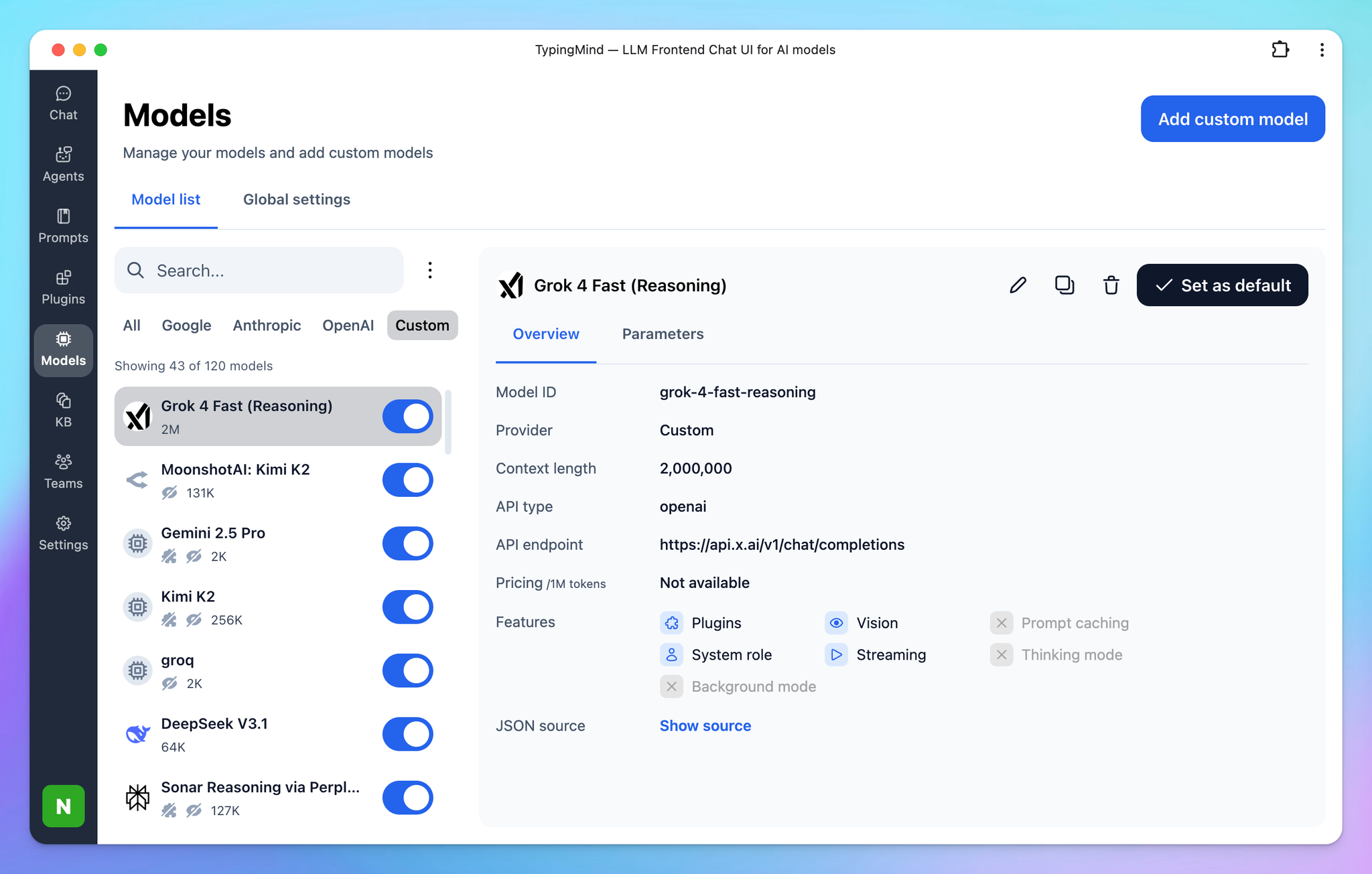Turn off the DeepSeek V3.1 model
1372x874 pixels.
[x=407, y=734]
